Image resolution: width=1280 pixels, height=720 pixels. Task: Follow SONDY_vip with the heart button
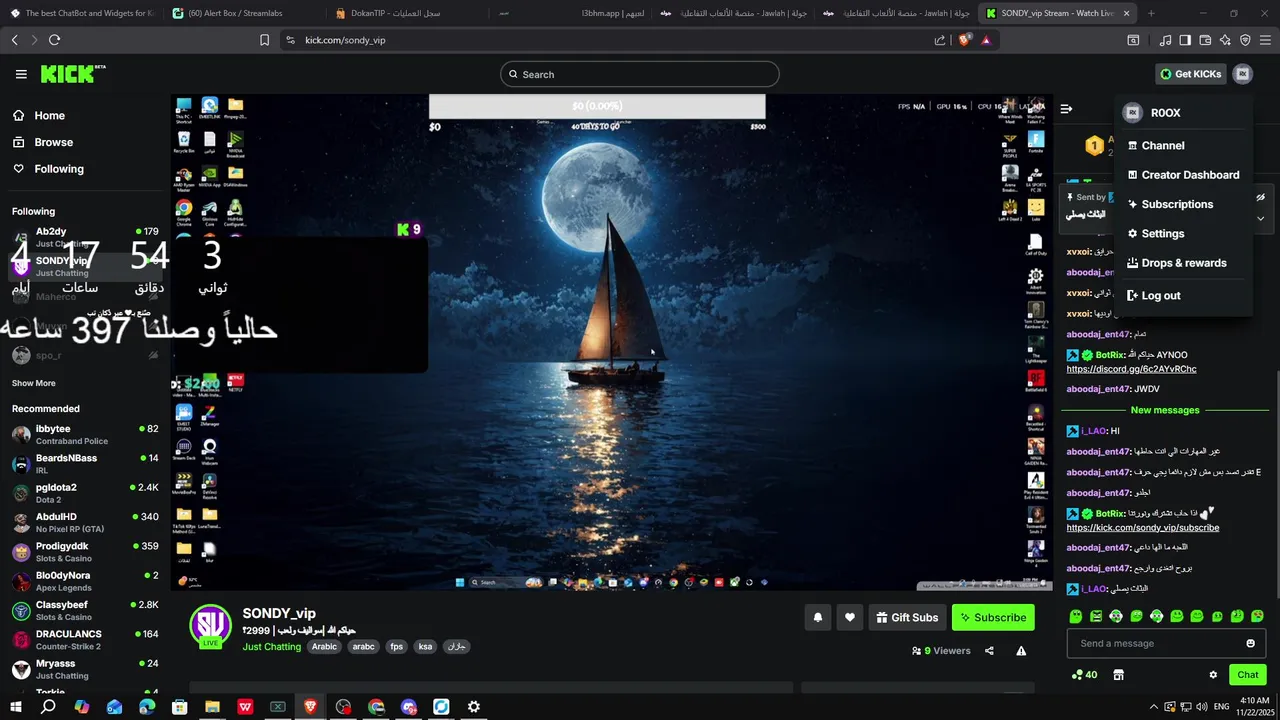coord(850,618)
